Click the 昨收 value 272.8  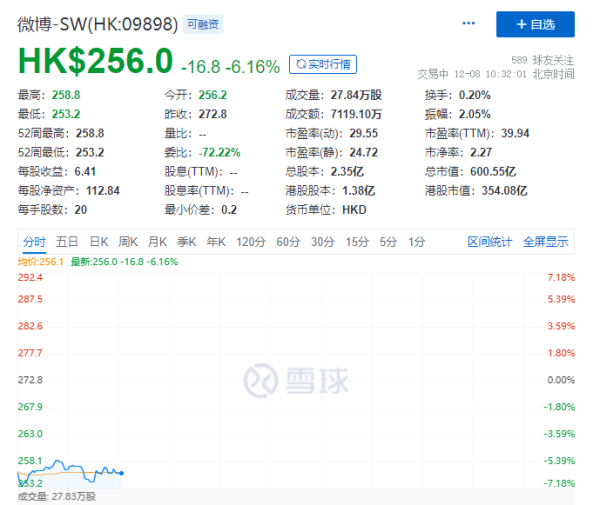pyautogui.click(x=212, y=114)
